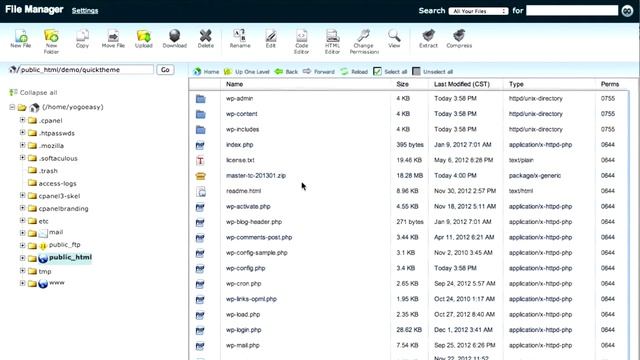Click the Copy toolbar icon
Image resolution: width=640 pixels, height=360 pixels.
click(x=82, y=39)
